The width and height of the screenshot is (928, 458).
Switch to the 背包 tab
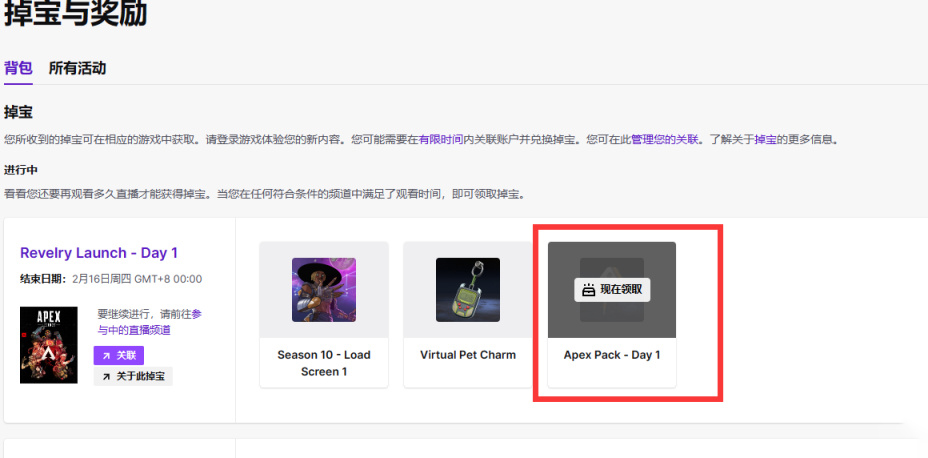pos(18,68)
